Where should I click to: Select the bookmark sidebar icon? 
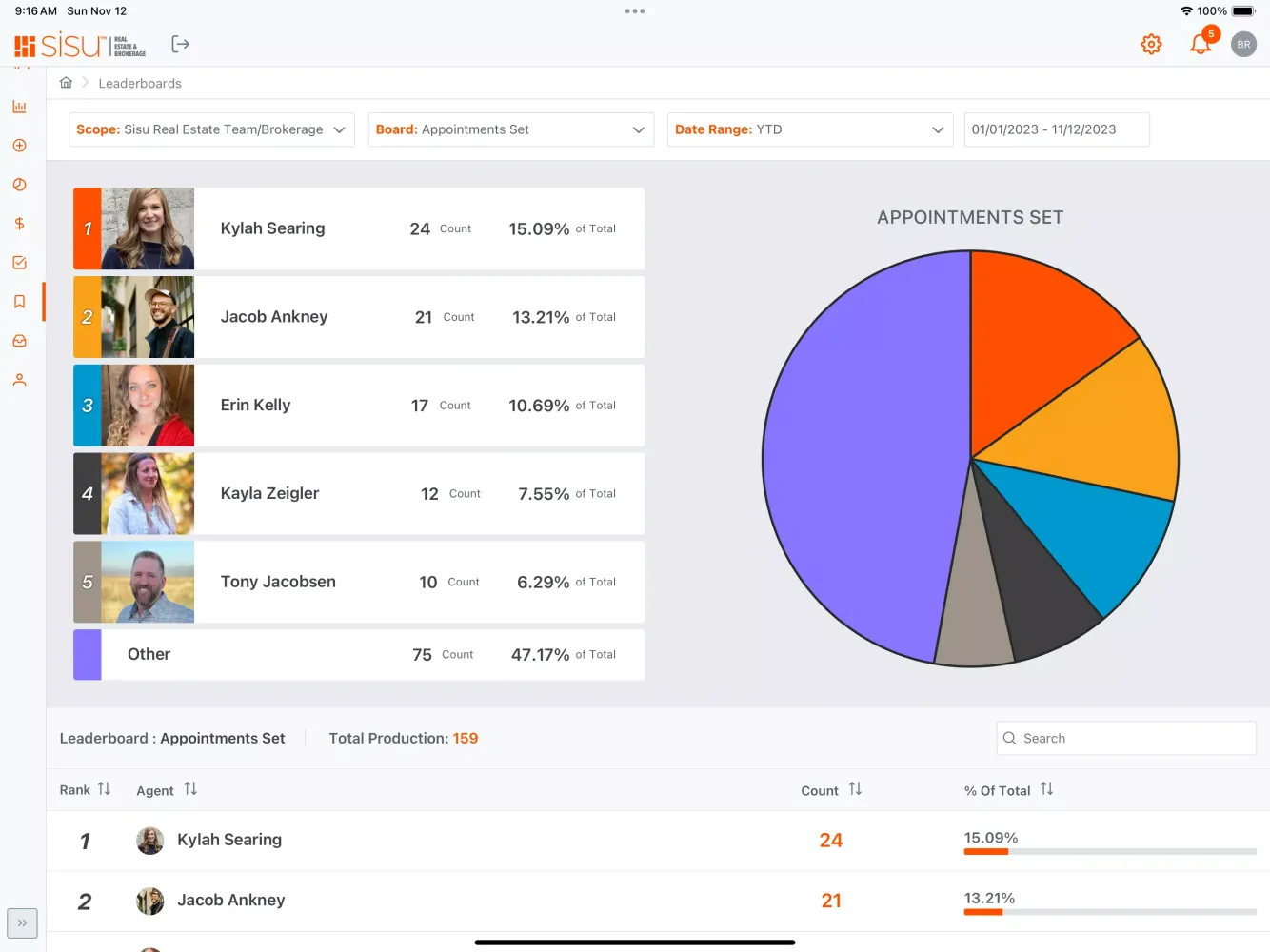coord(19,302)
